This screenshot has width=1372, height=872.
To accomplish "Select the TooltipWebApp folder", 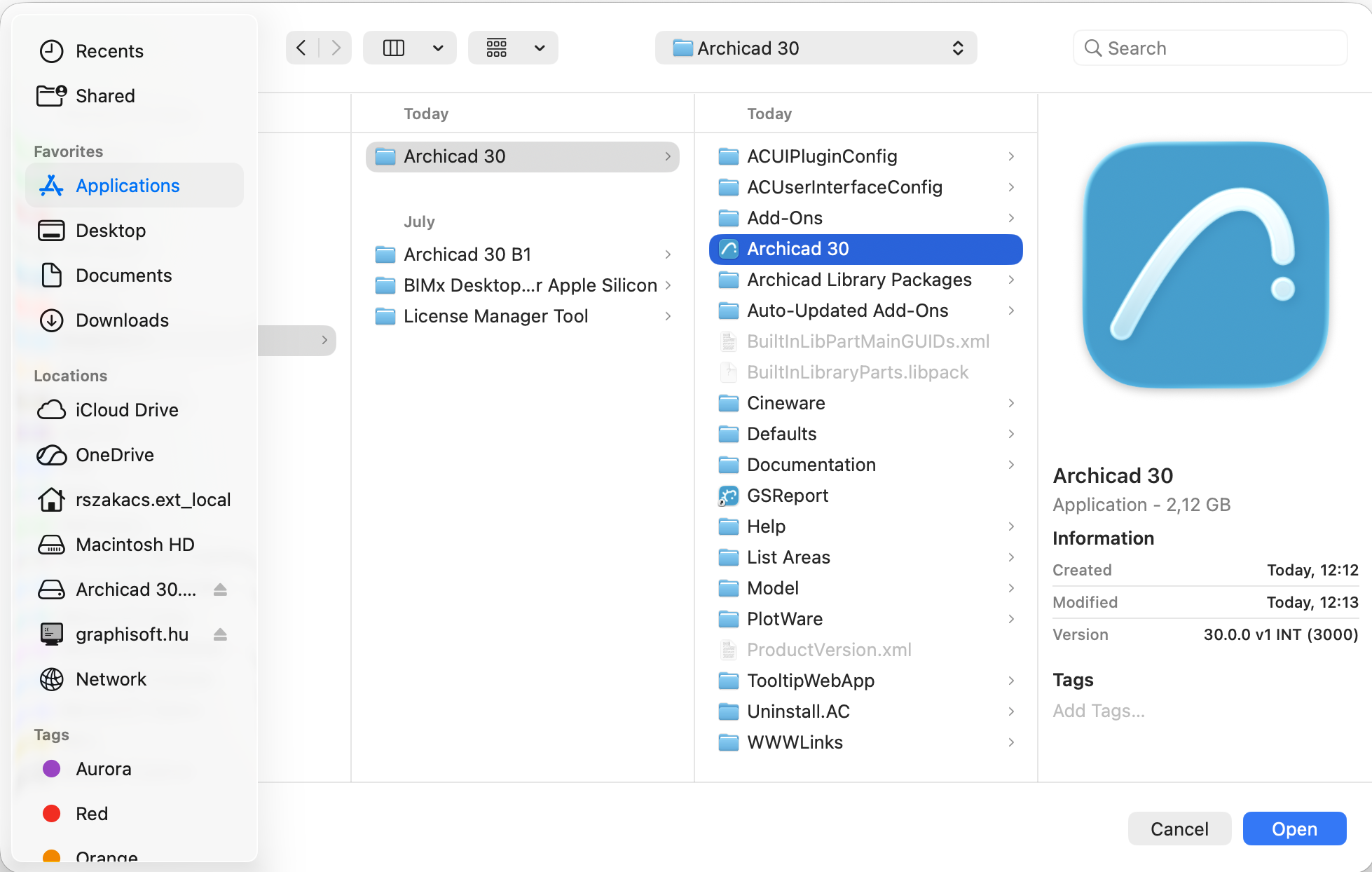I will click(866, 681).
